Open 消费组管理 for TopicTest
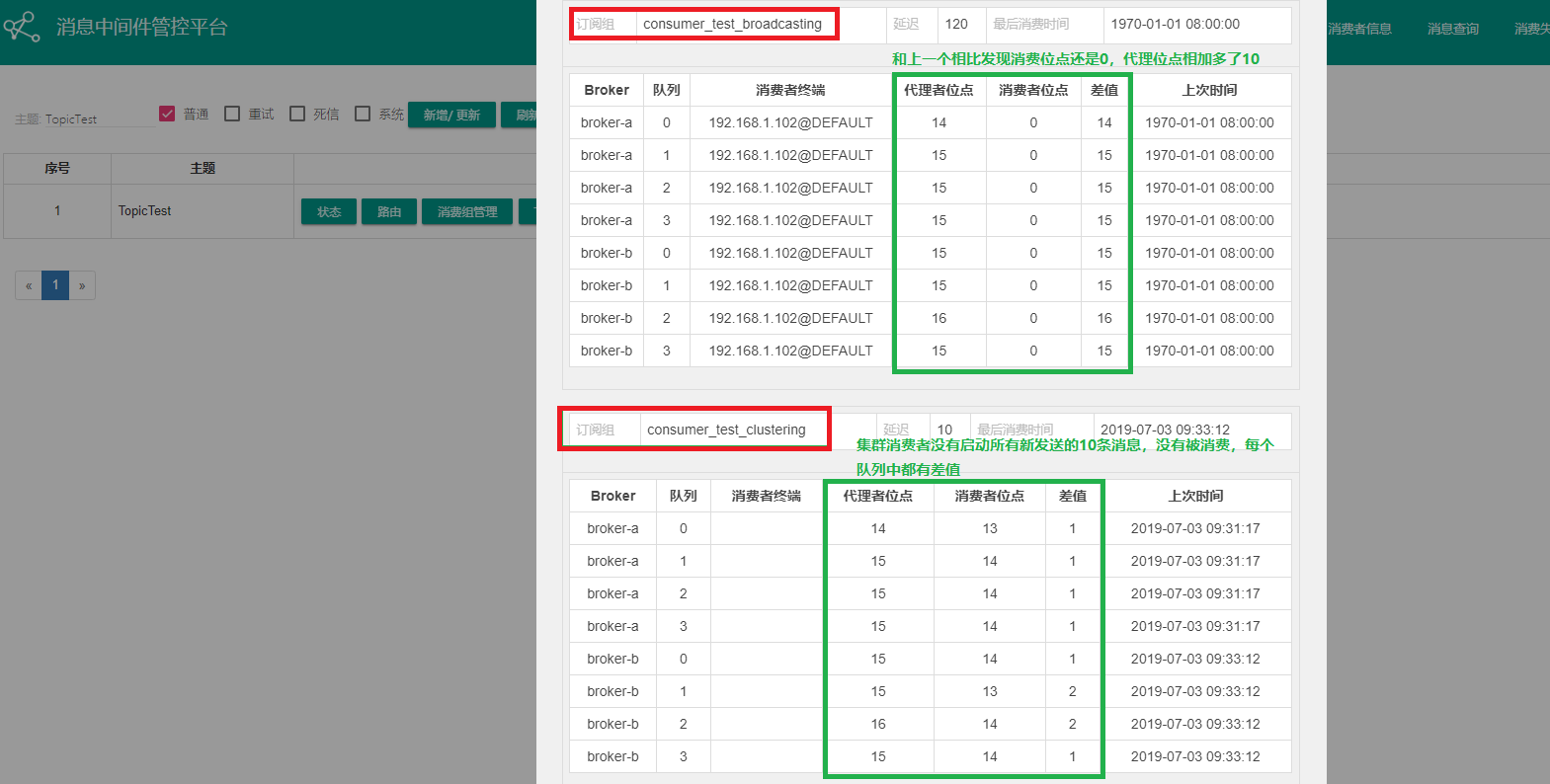 point(467,211)
